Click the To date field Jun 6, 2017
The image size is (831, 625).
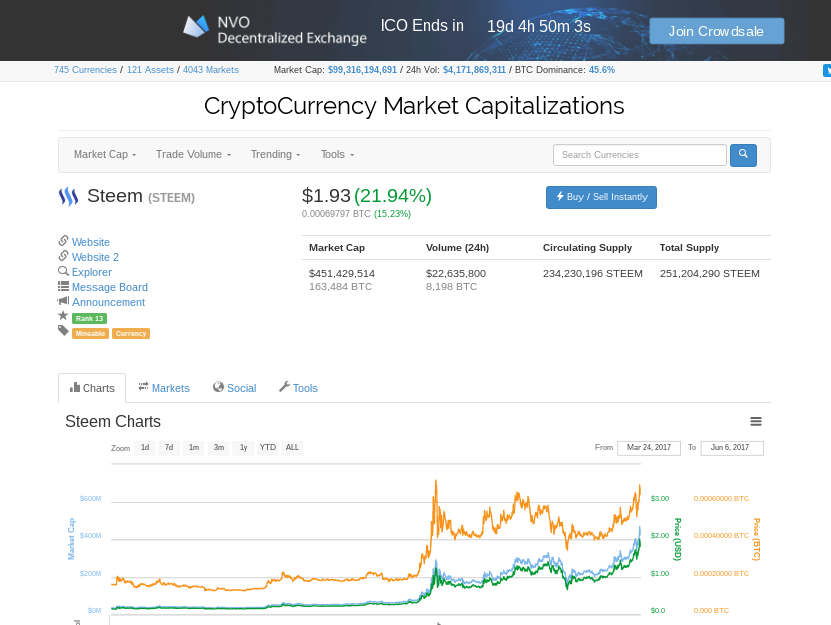tap(732, 448)
